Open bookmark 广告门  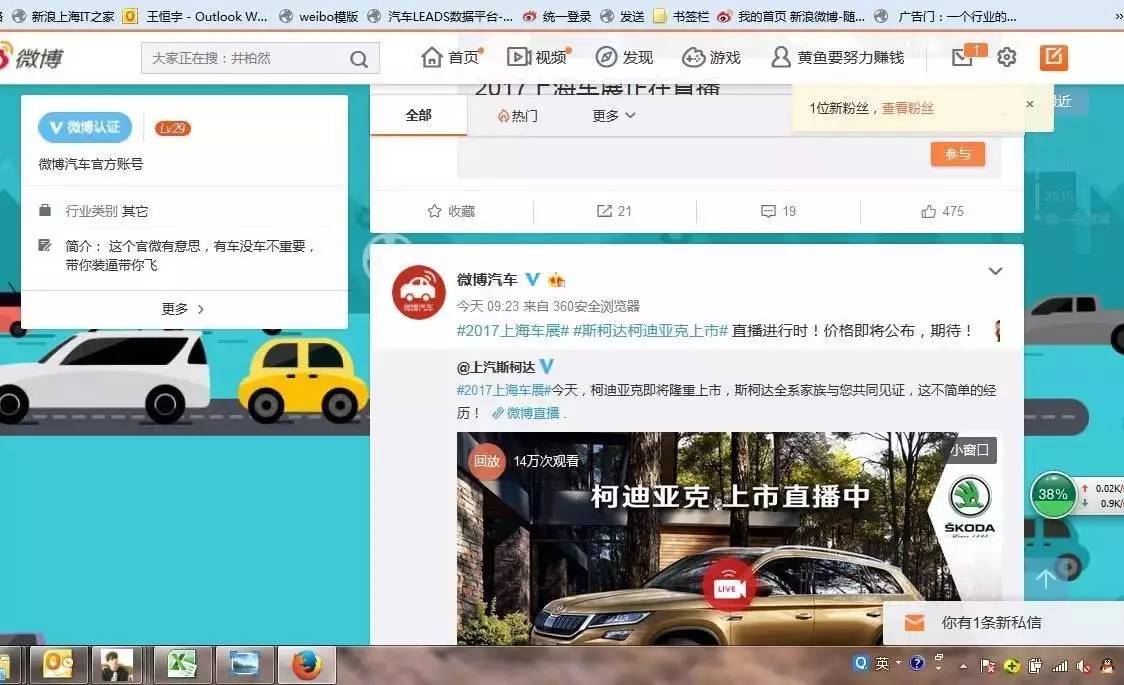pyautogui.click(x=946, y=16)
